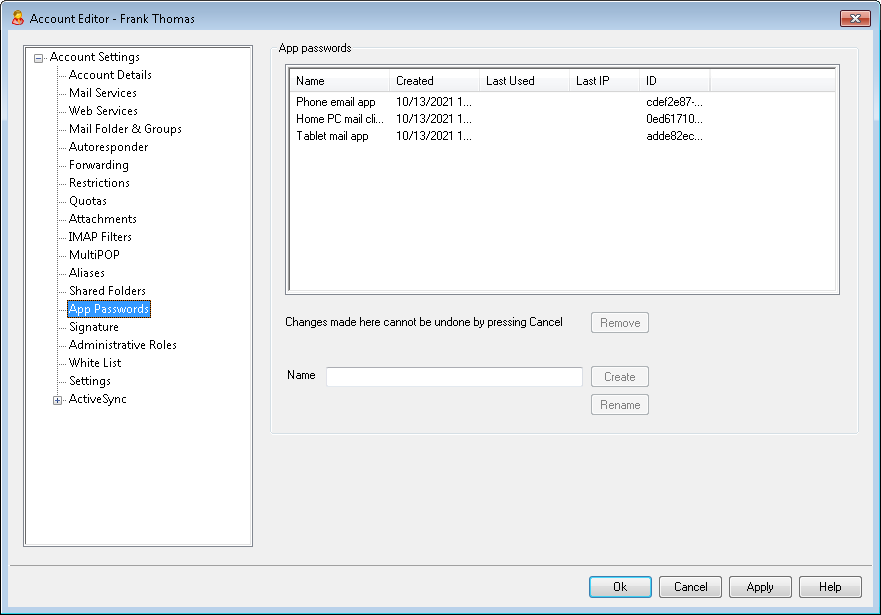Expand the ActiveSync tree node
The width and height of the screenshot is (881, 615).
tap(57, 400)
